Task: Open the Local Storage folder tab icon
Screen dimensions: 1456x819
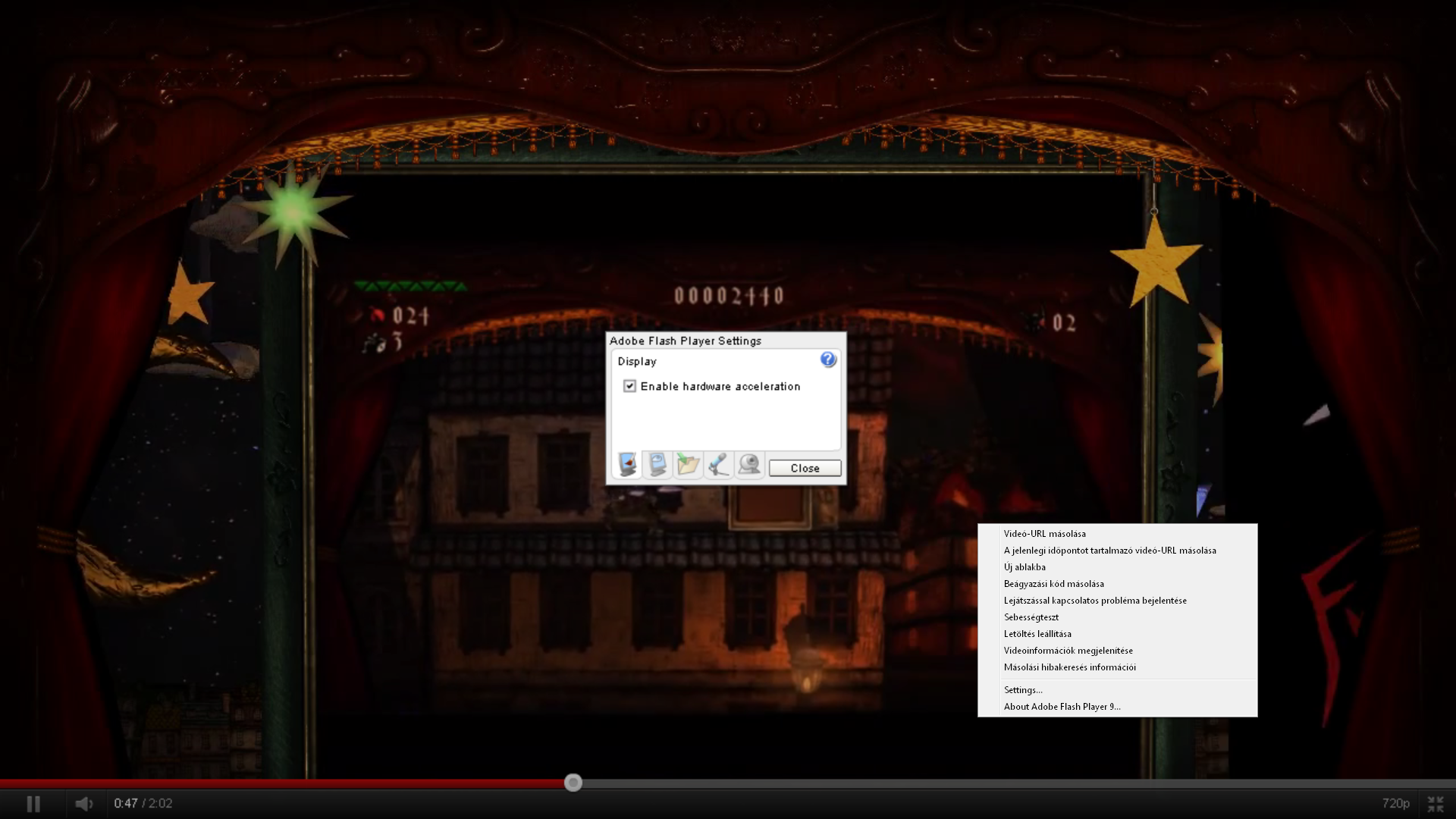Action: click(688, 464)
